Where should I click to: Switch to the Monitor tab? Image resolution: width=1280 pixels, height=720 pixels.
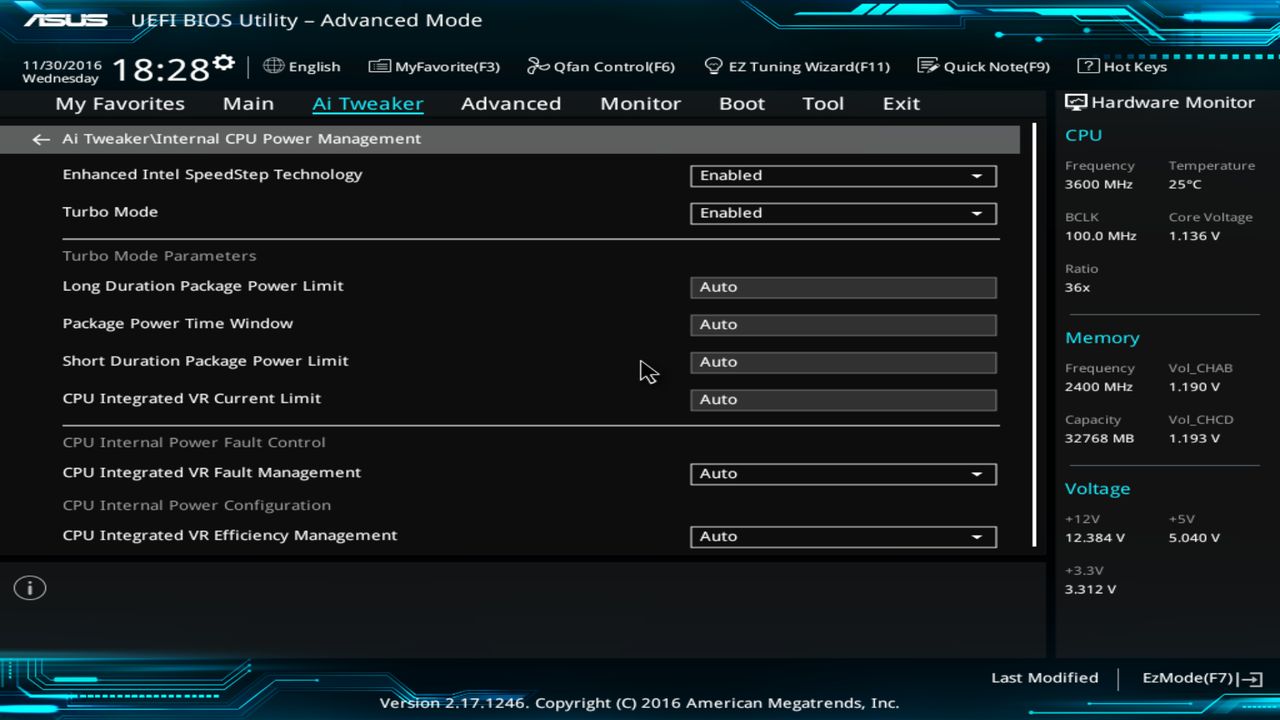click(640, 103)
